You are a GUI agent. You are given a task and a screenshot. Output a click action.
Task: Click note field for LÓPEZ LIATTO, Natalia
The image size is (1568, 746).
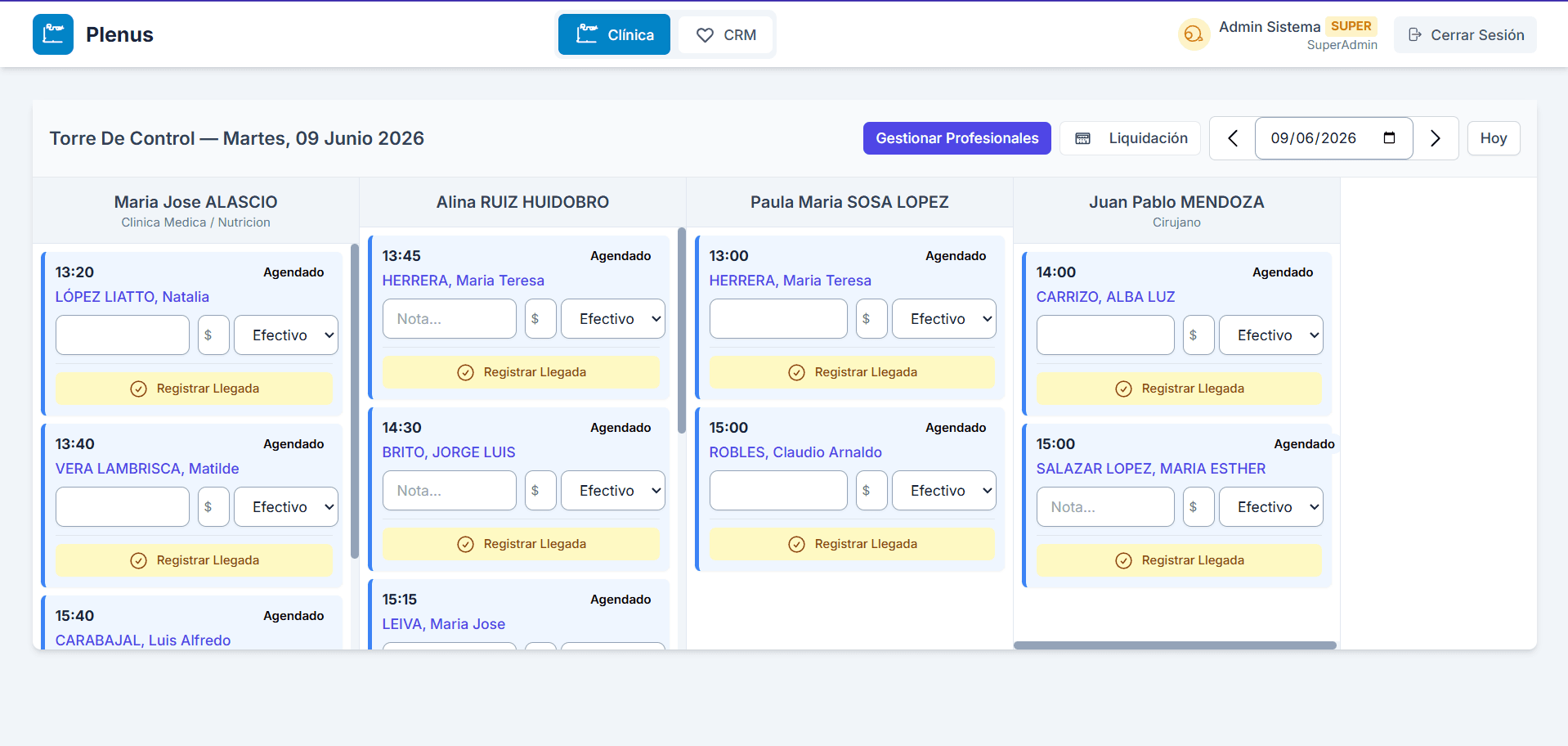(x=123, y=335)
